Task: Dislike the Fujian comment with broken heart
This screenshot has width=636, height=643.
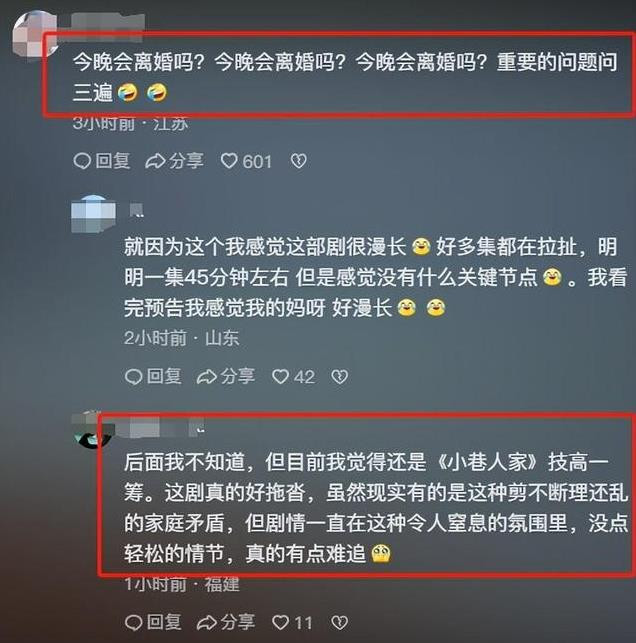Action: 340,622
